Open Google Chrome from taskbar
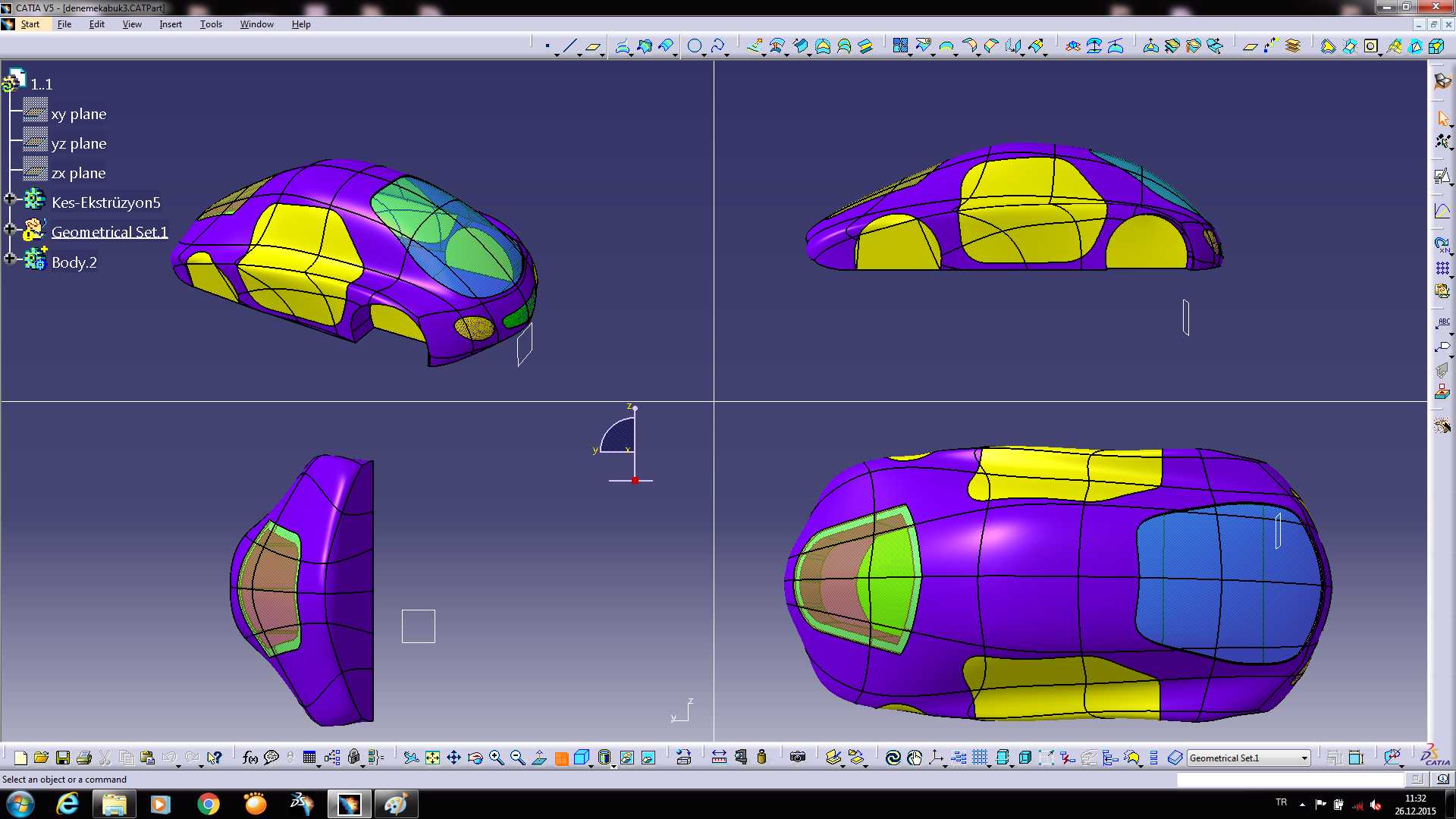 point(208,804)
